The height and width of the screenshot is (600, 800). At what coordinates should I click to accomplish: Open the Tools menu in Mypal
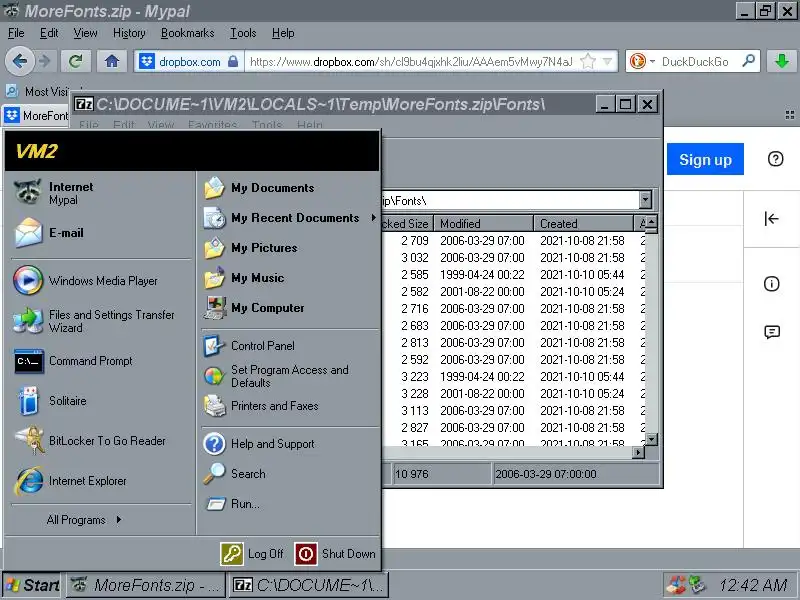click(x=243, y=33)
